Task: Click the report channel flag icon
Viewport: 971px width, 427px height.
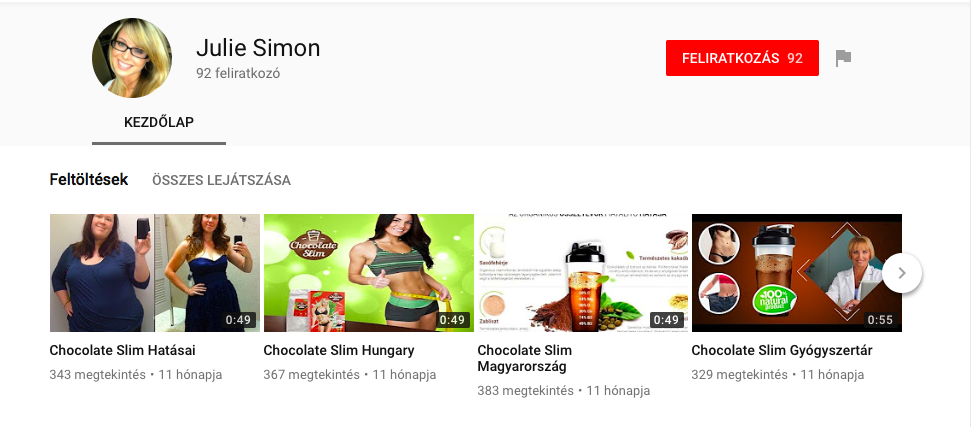Action: (x=843, y=58)
